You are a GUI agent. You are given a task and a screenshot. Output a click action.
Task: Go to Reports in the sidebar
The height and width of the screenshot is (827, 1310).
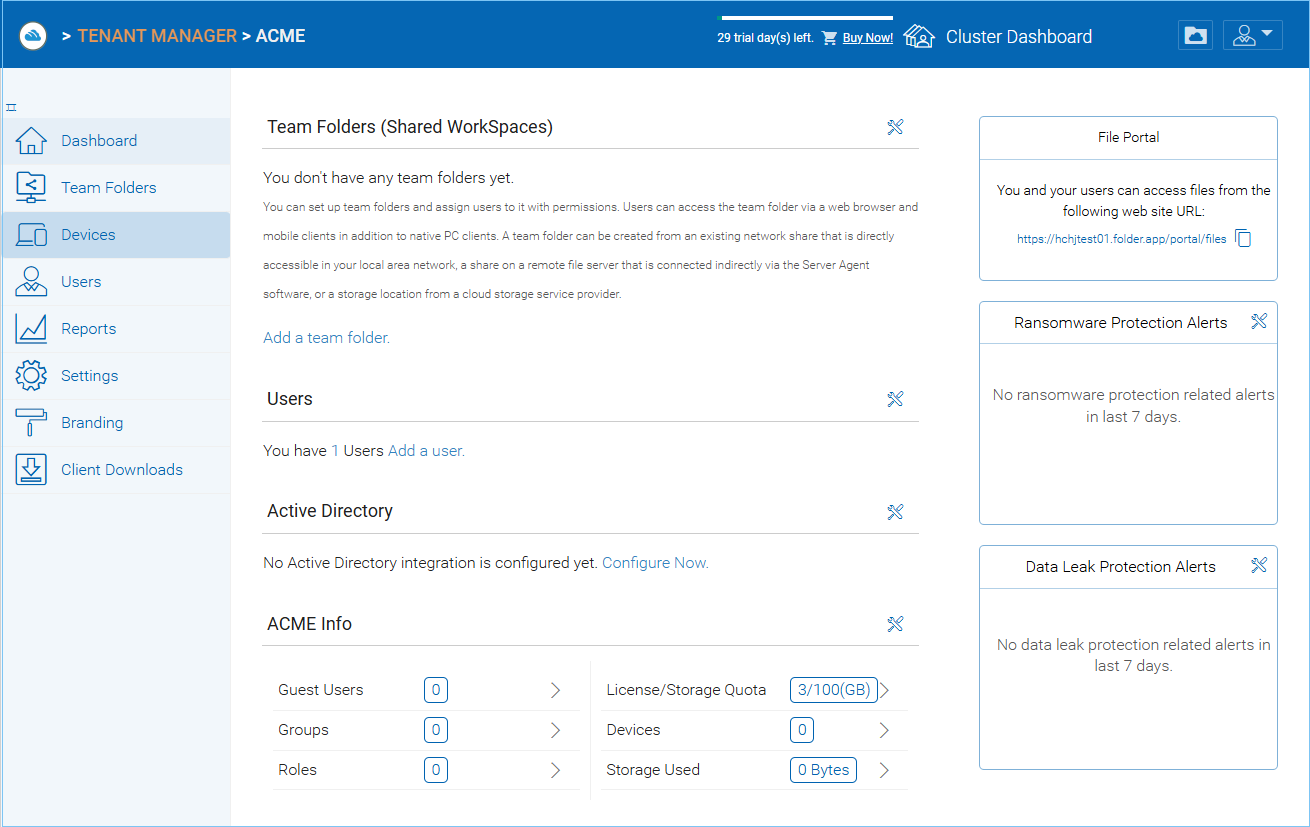[x=116, y=329]
